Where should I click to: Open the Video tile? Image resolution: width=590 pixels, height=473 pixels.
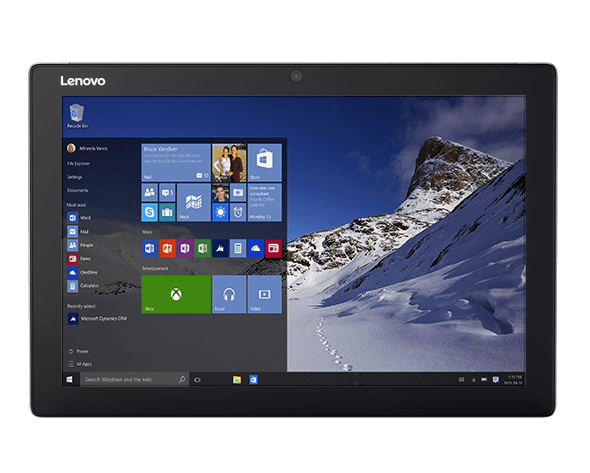(265, 294)
